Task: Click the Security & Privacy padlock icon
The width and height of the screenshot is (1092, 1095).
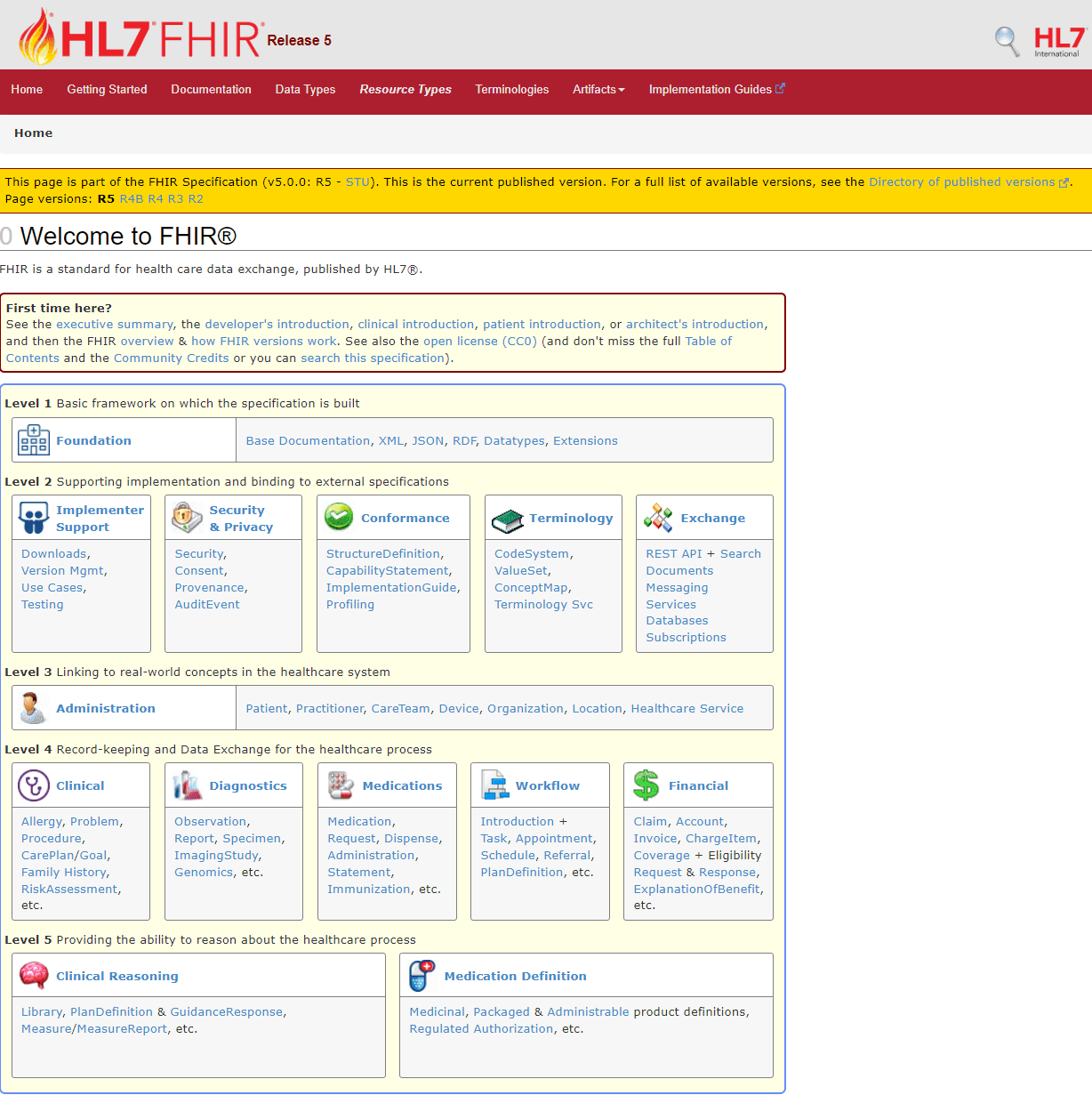Action: (187, 518)
